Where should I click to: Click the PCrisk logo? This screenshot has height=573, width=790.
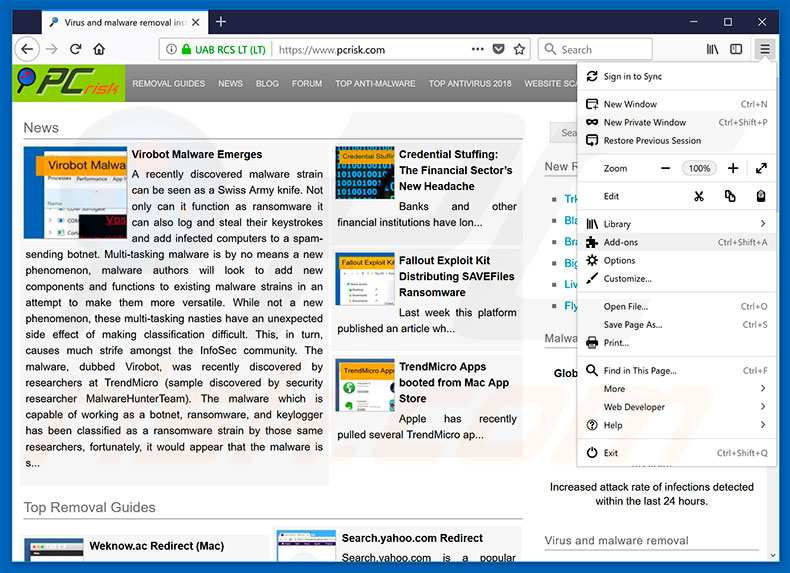click(69, 83)
